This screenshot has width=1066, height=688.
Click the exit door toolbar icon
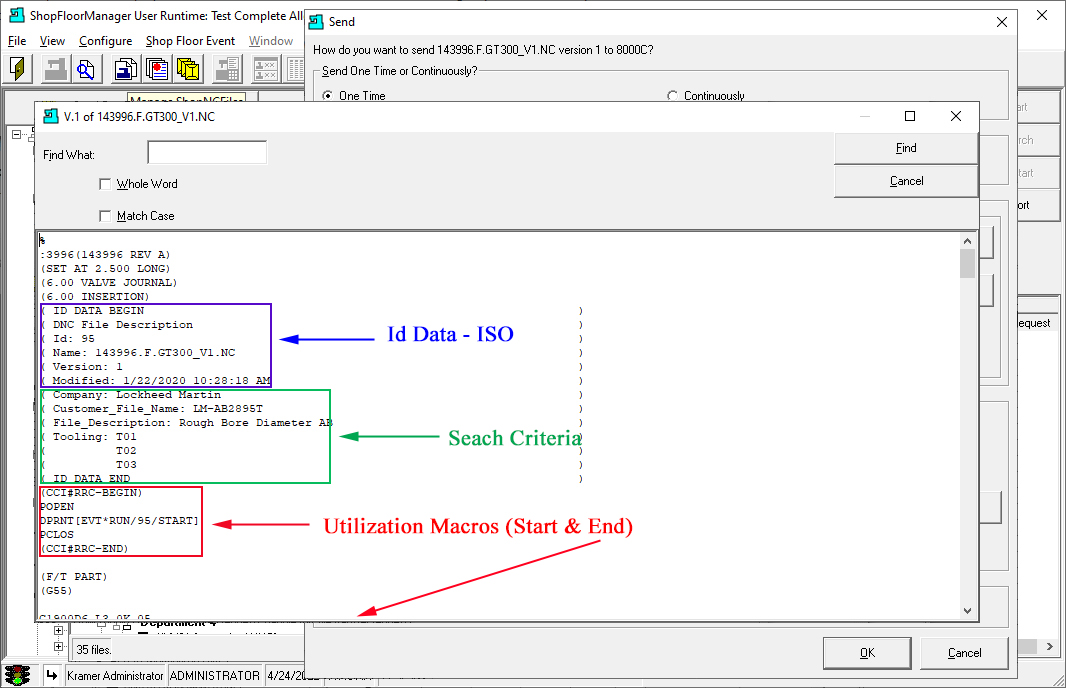point(18,69)
